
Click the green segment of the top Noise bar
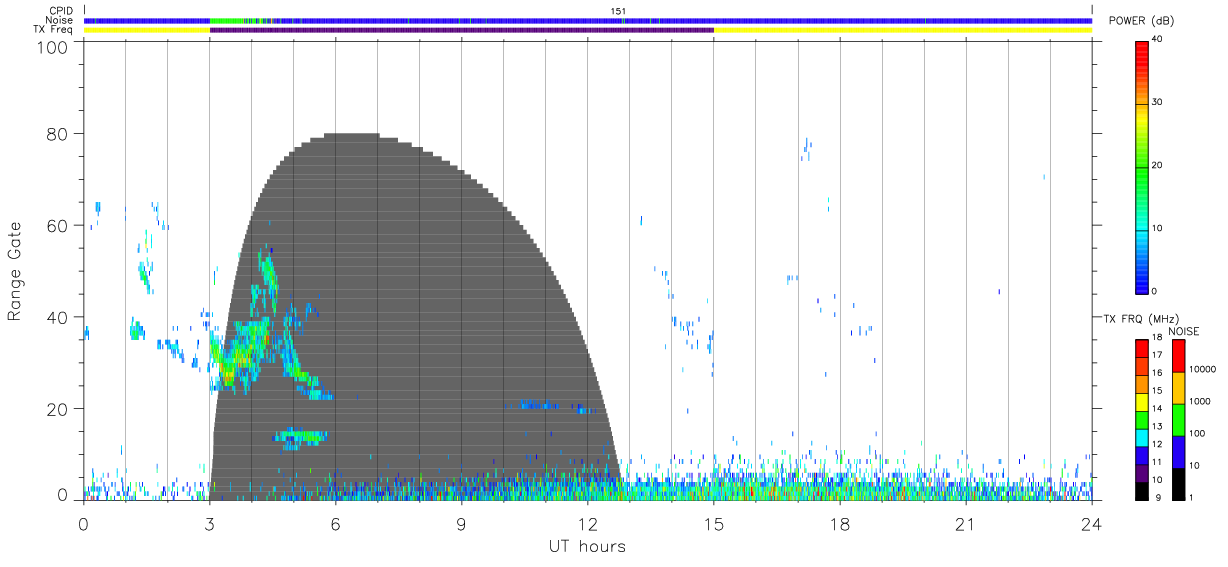point(226,20)
